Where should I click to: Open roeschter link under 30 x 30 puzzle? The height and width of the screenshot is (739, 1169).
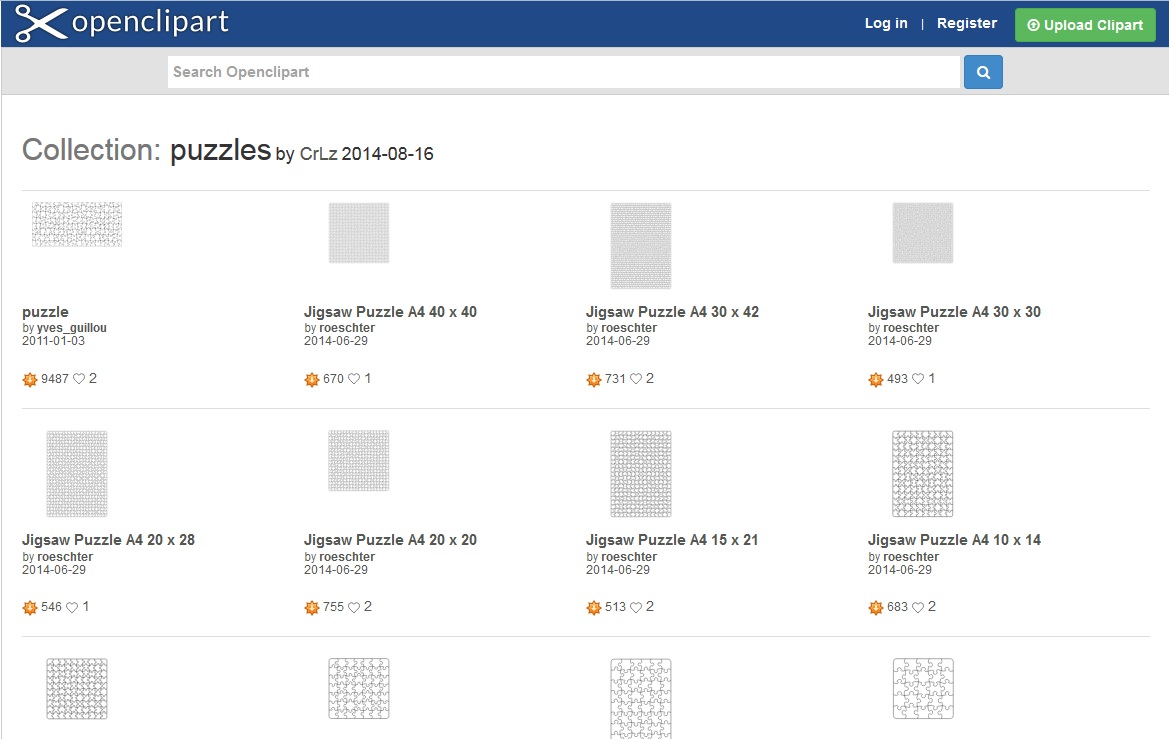(911, 328)
